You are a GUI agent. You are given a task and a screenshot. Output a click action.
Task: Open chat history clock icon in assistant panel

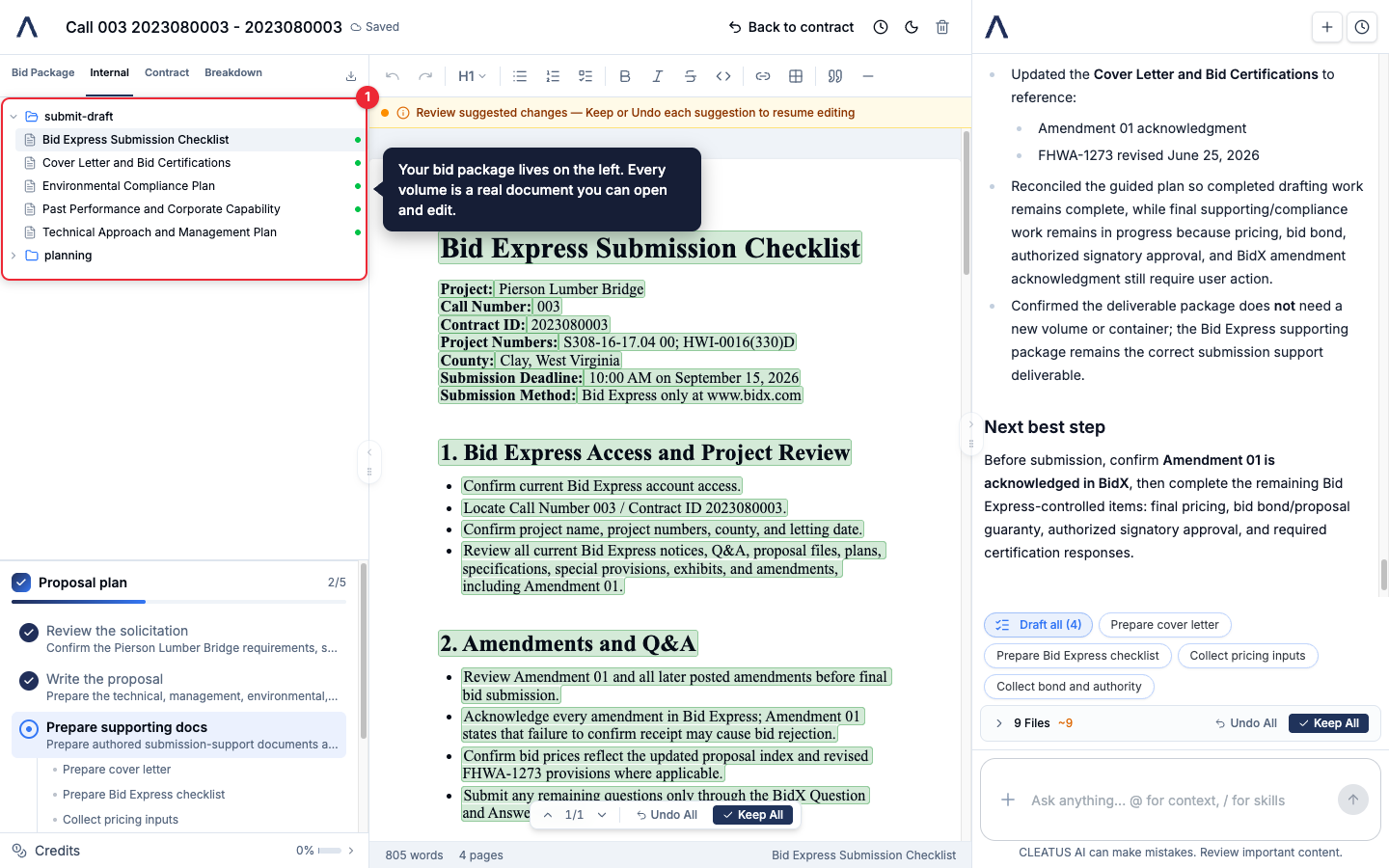pos(1362,27)
